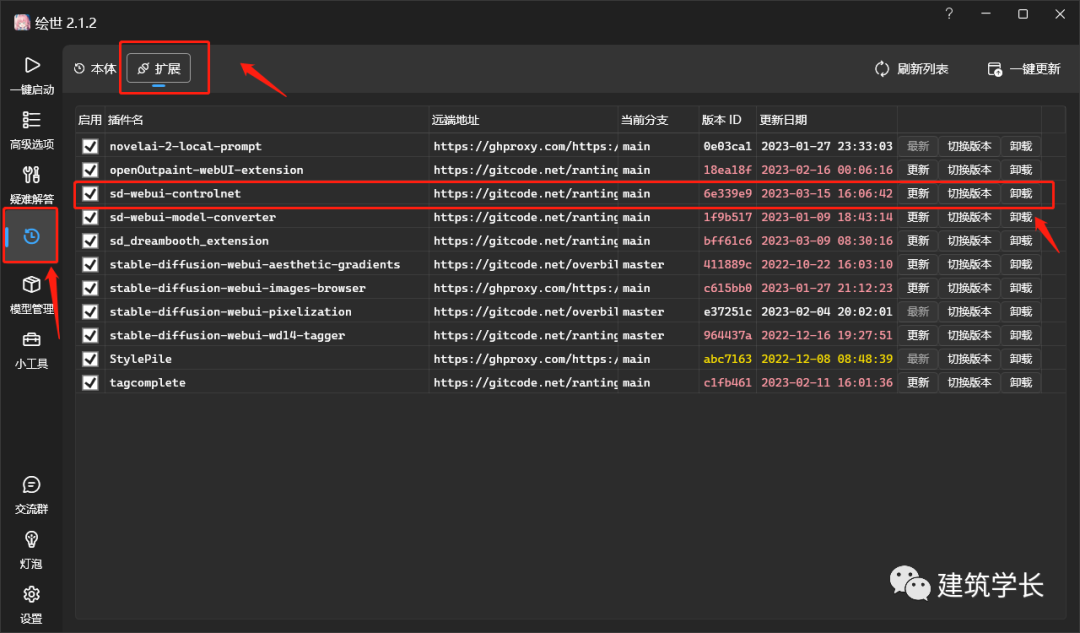Open 设置 settings
The height and width of the screenshot is (633, 1080).
pyautogui.click(x=32, y=605)
